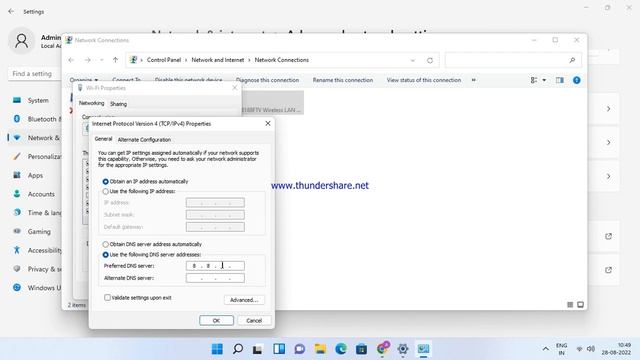
Task: Select the General tab in IPv4 Properties
Action: pyautogui.click(x=103, y=139)
